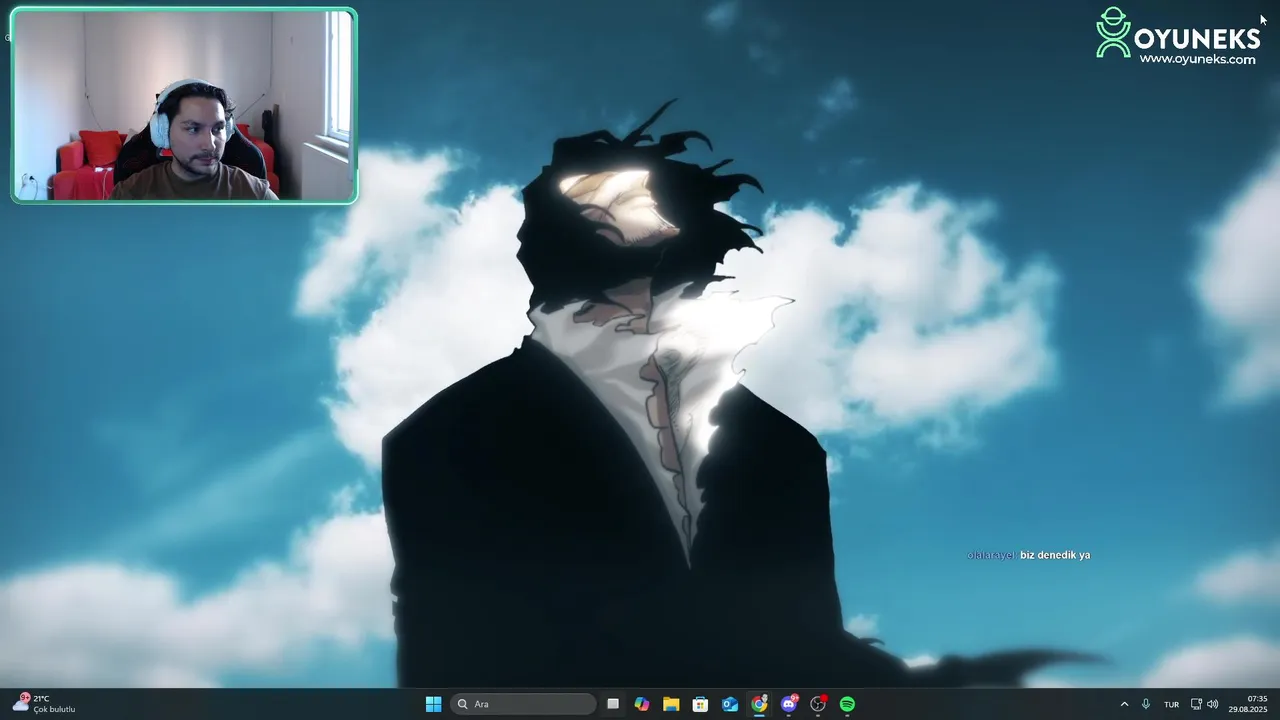Open File Explorer from the taskbar
Image resolution: width=1280 pixels, height=720 pixels.
(671, 704)
